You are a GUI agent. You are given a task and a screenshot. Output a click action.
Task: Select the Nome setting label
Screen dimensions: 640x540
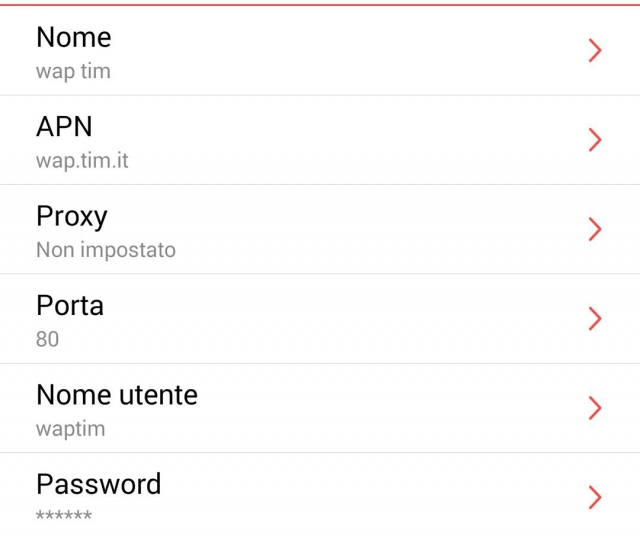coord(73,38)
